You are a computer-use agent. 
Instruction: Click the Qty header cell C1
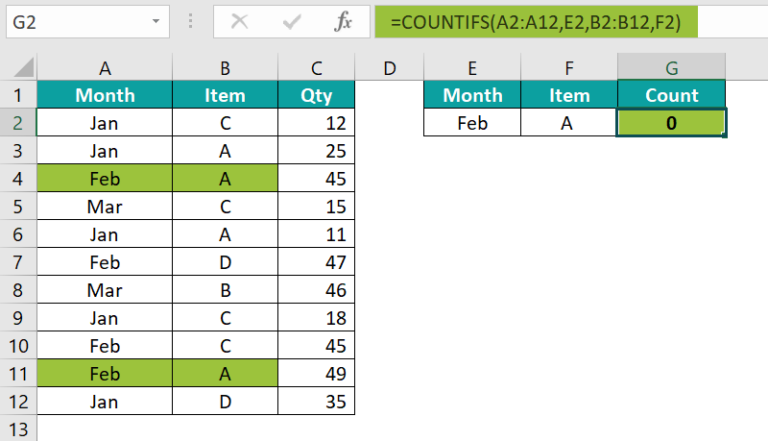click(316, 95)
